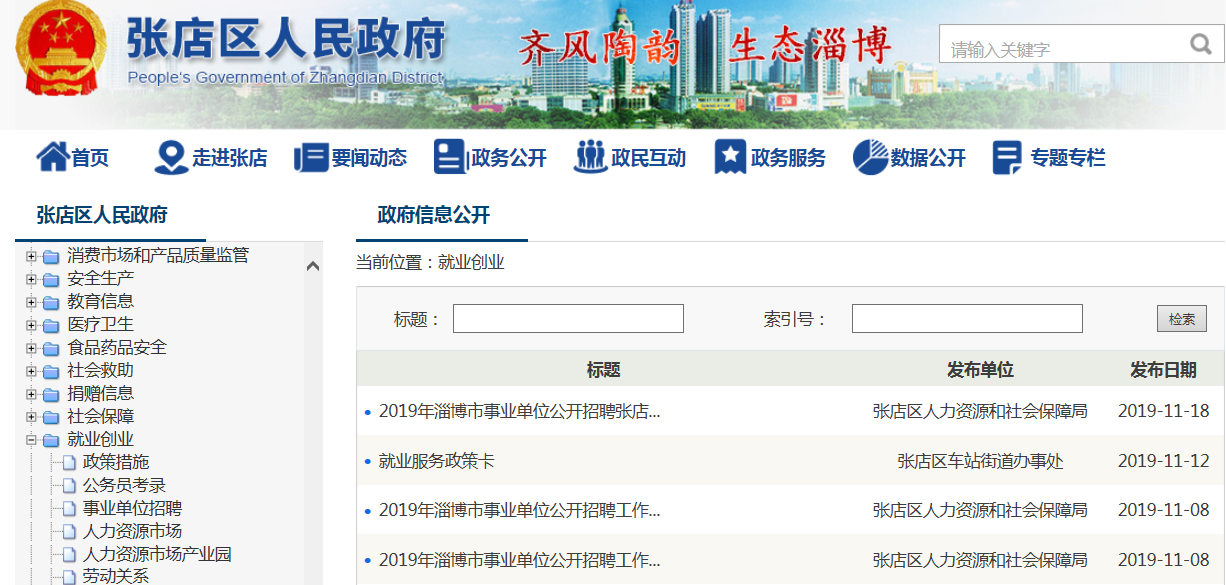Click the magnifier search icon in header
This screenshot has height=585, width=1226.
pos(1200,45)
